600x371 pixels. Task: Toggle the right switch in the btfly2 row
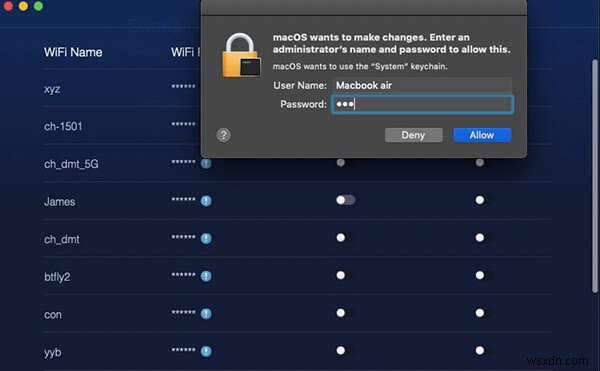point(484,275)
